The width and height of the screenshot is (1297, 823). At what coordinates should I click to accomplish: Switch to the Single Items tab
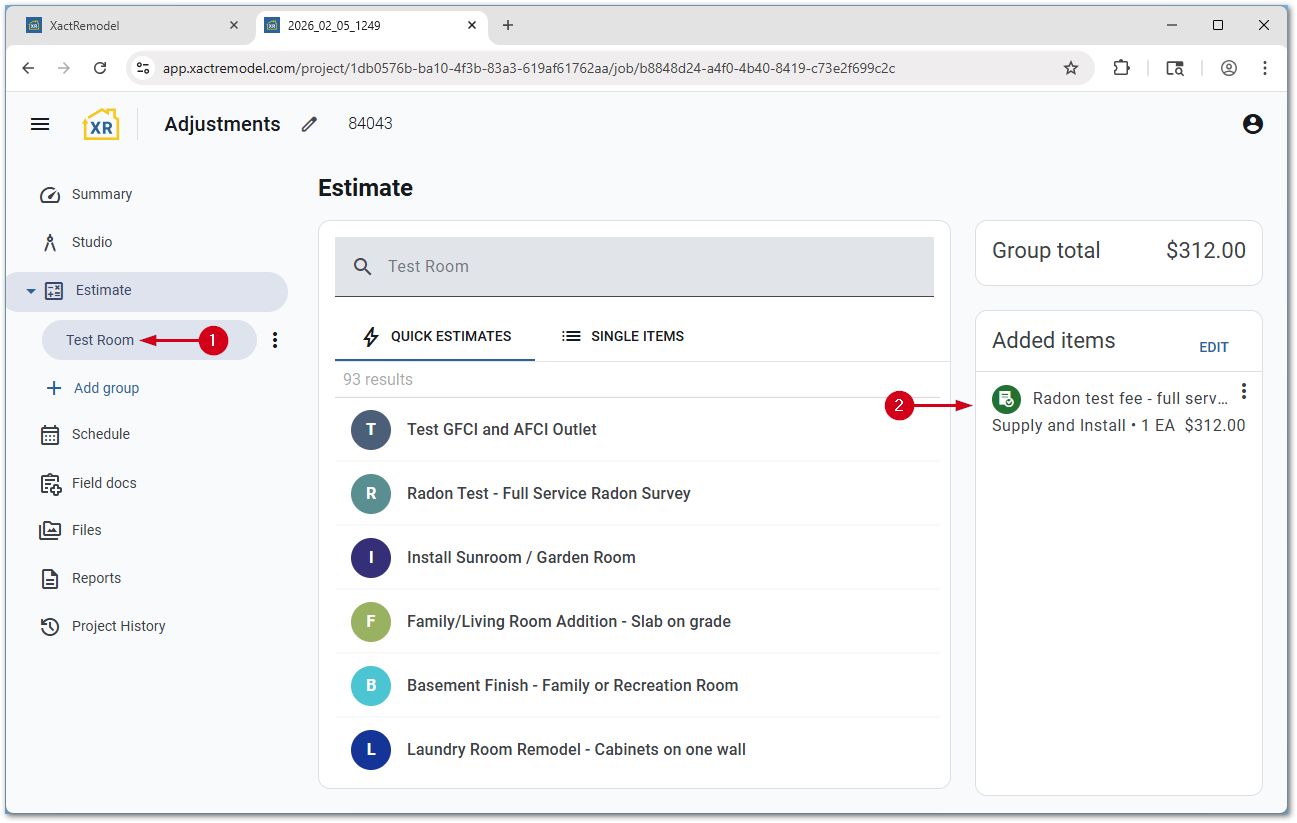[623, 336]
